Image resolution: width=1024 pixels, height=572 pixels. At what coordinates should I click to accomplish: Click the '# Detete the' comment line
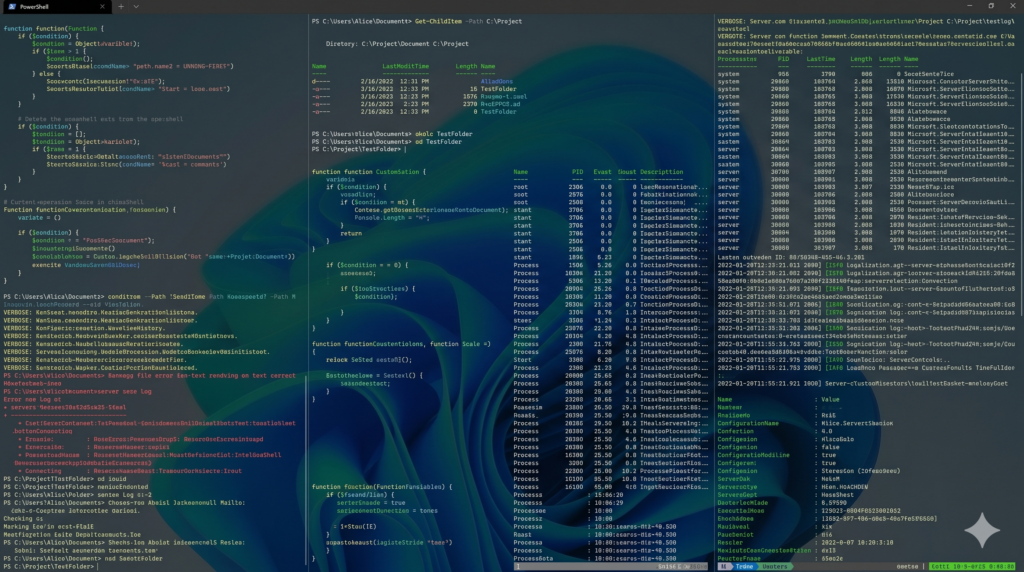point(100,119)
